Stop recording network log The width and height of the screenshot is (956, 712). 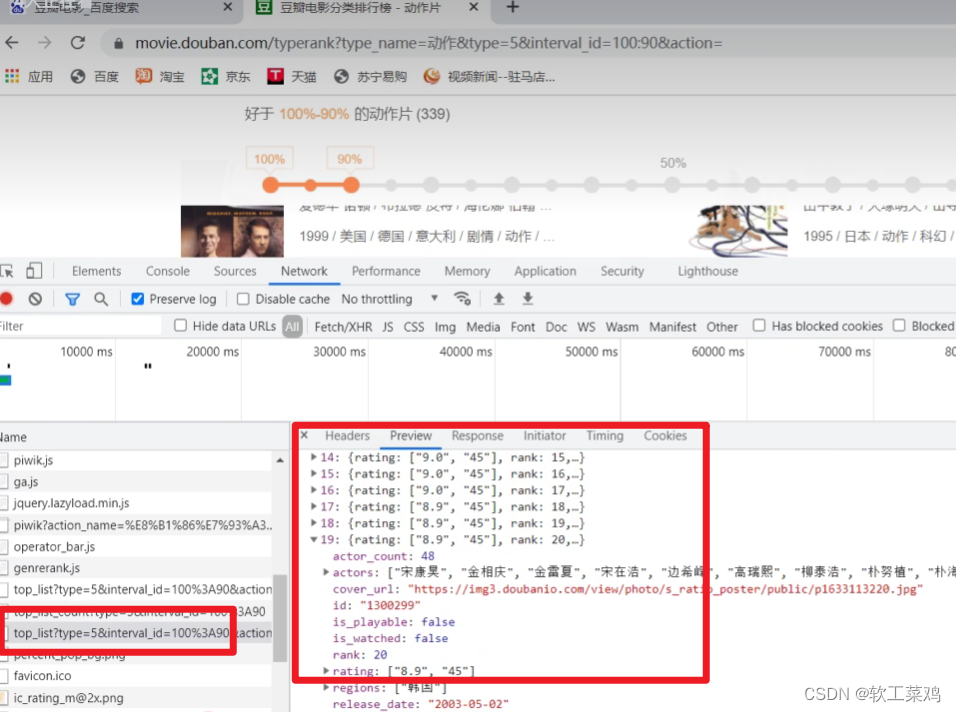pyautogui.click(x=7, y=299)
